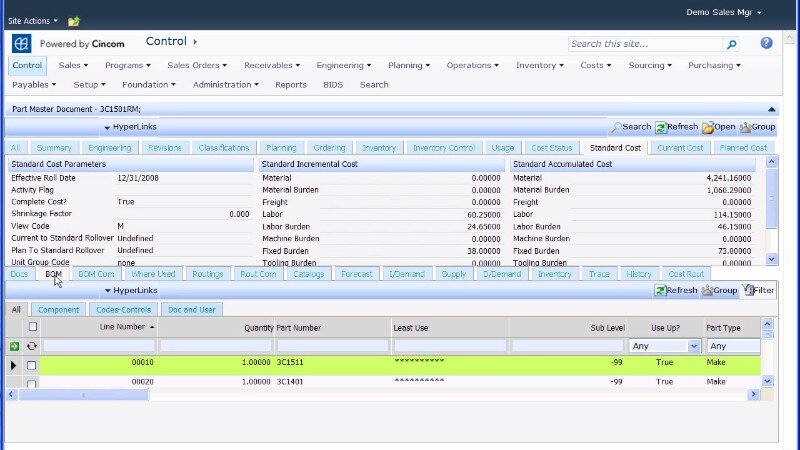The image size is (800, 450).
Task: Click the Search this site input field
Action: pyautogui.click(x=645, y=44)
